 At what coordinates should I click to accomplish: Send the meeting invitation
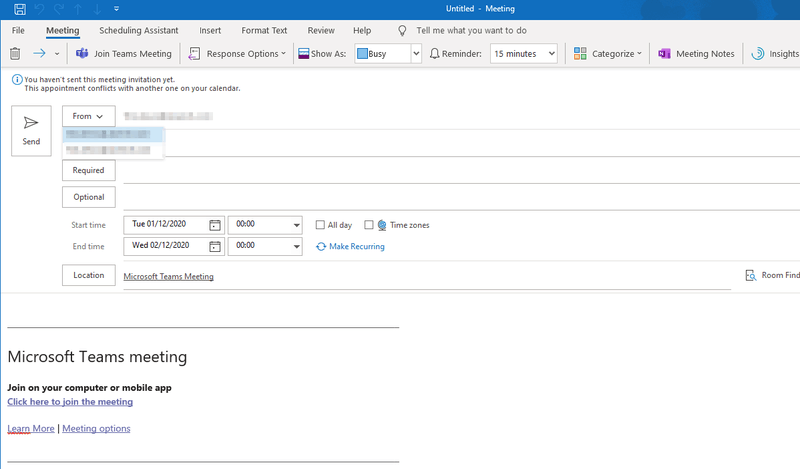coord(31,131)
